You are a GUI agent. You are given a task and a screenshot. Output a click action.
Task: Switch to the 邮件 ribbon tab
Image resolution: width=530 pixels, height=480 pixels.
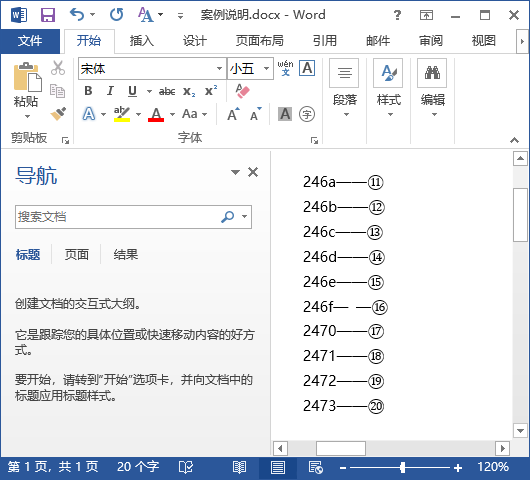click(378, 41)
